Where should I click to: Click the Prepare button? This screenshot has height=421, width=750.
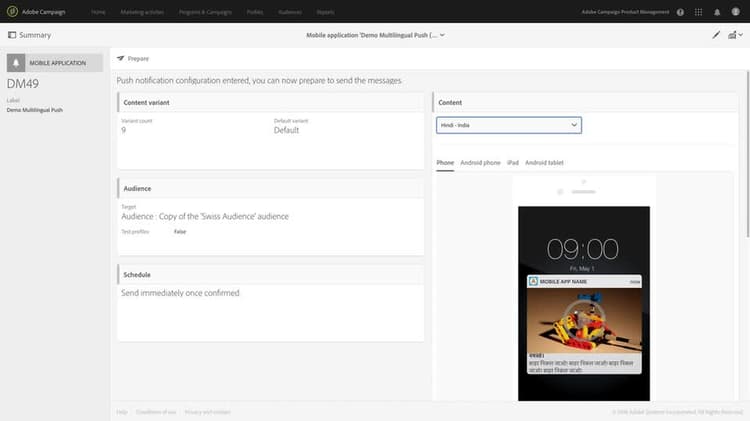[x=133, y=58]
